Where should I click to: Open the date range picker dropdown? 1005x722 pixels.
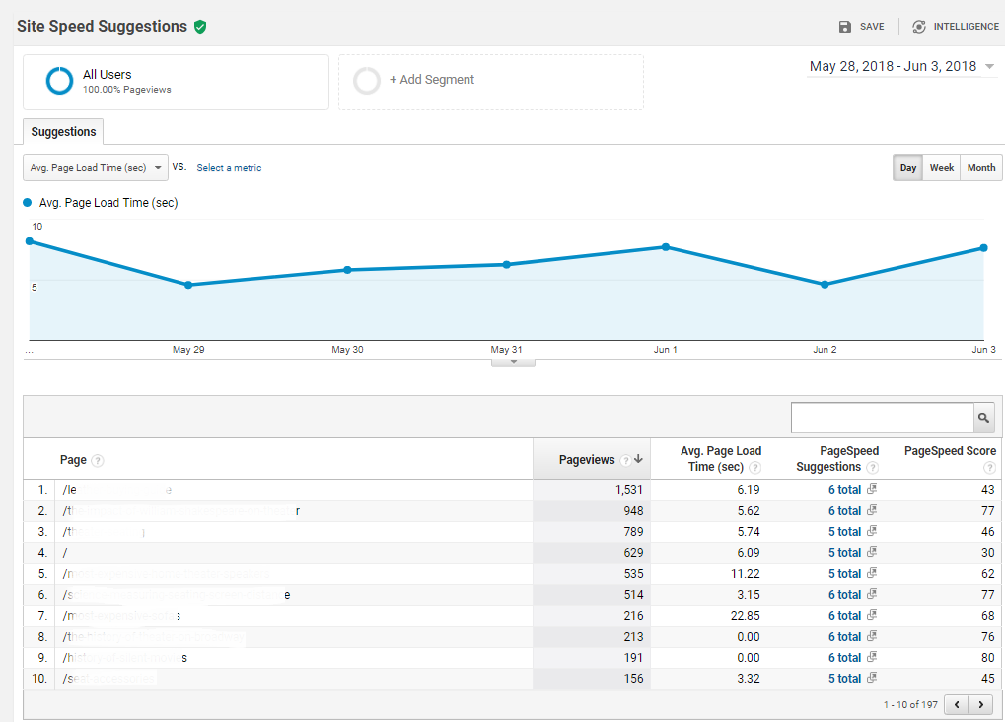click(x=901, y=67)
